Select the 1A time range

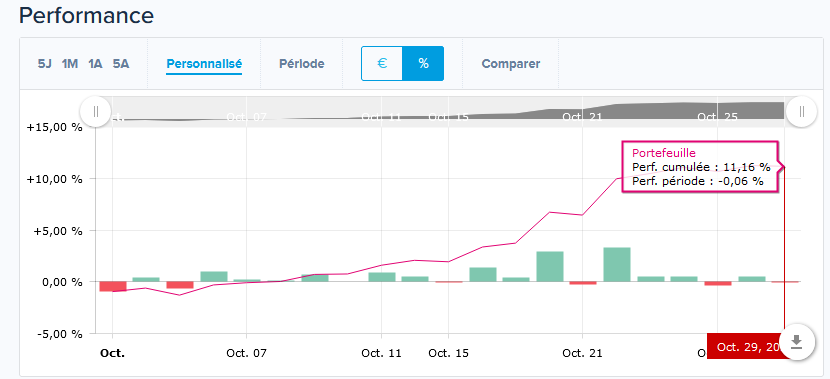95,64
